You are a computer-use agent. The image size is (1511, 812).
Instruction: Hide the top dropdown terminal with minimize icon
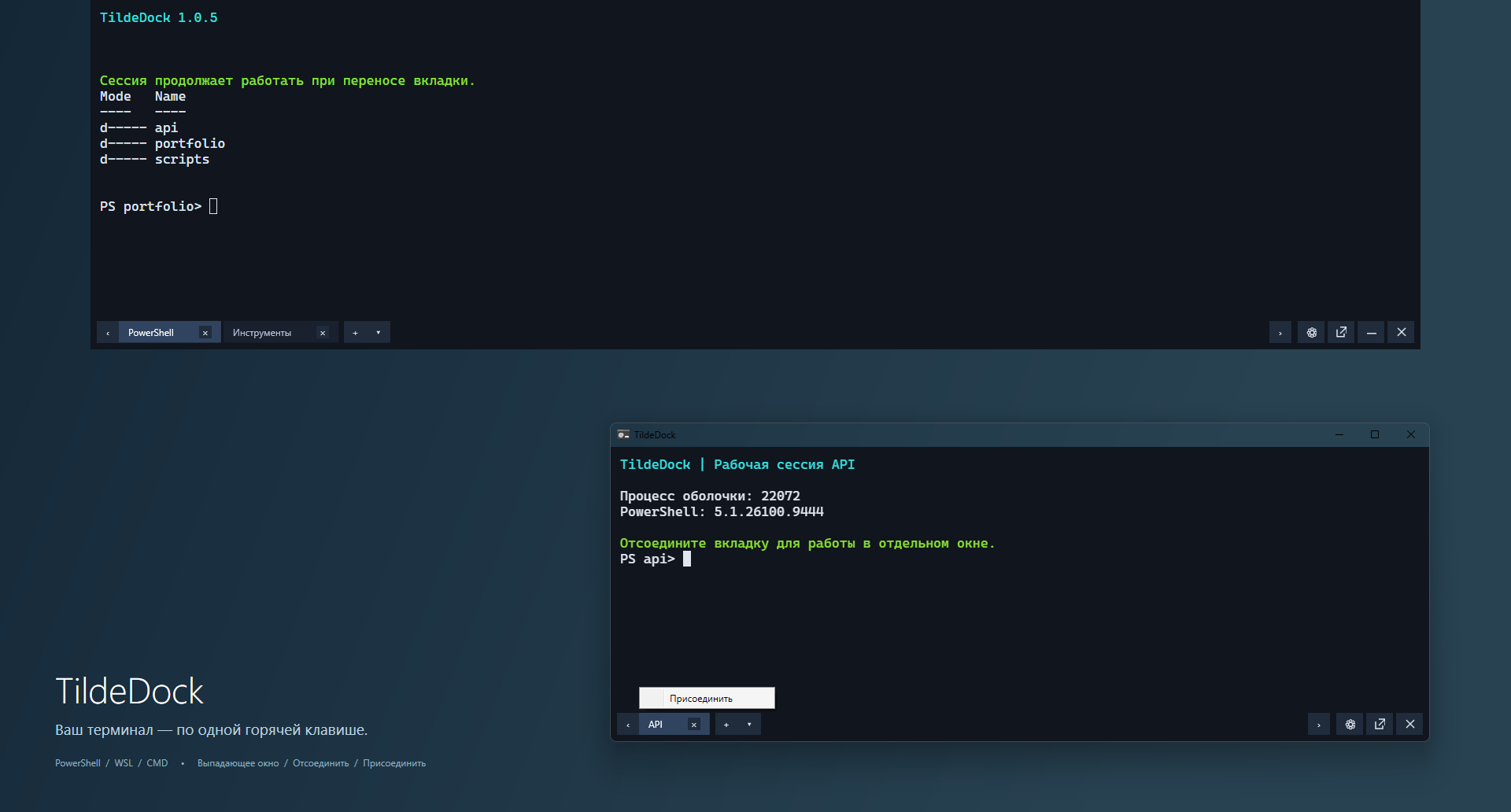[1371, 332]
